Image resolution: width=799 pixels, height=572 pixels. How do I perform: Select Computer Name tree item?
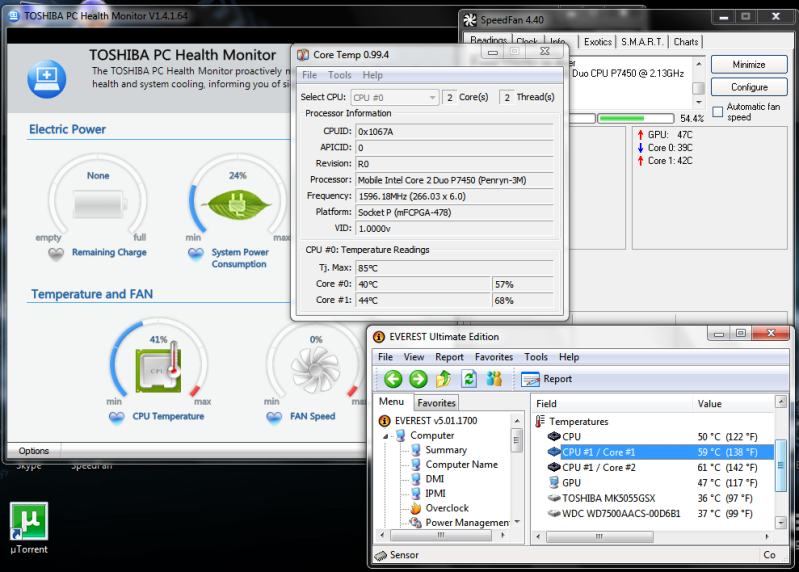[x=454, y=465]
